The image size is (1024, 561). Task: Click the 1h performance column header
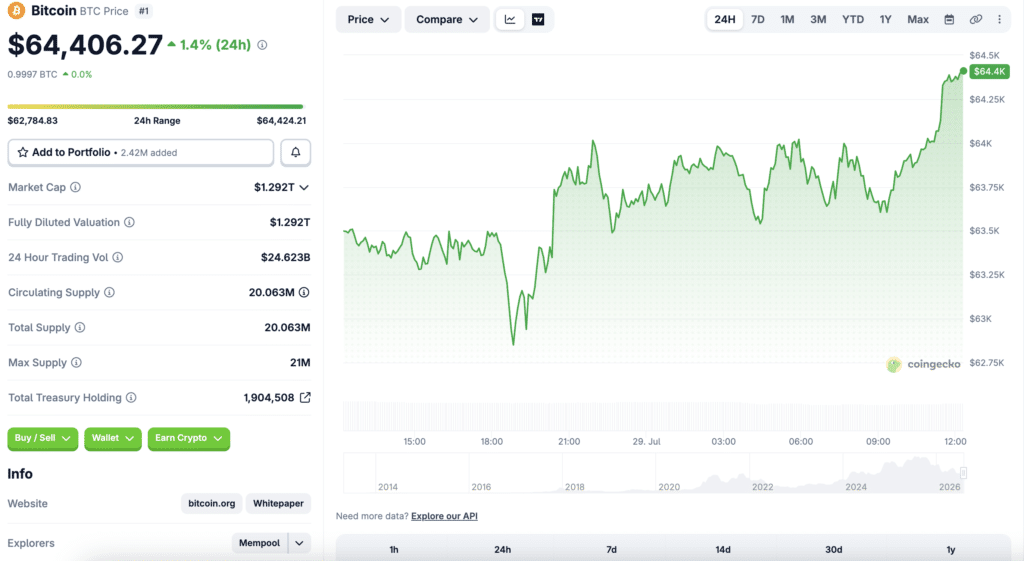(394, 549)
